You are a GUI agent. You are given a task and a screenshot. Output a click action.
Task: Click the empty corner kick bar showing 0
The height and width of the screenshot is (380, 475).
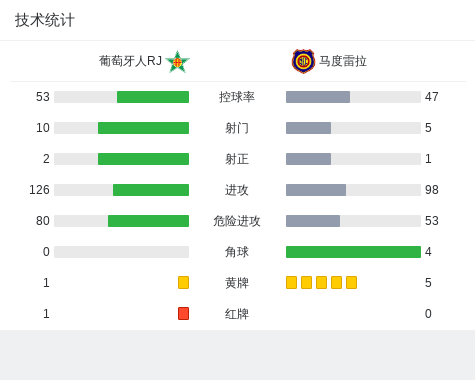pyautogui.click(x=121, y=252)
